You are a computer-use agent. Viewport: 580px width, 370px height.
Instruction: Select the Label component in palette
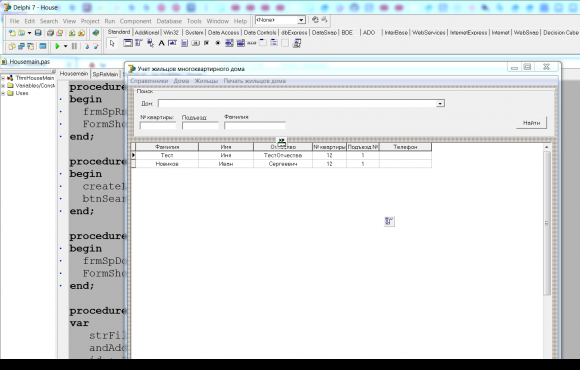coord(161,43)
